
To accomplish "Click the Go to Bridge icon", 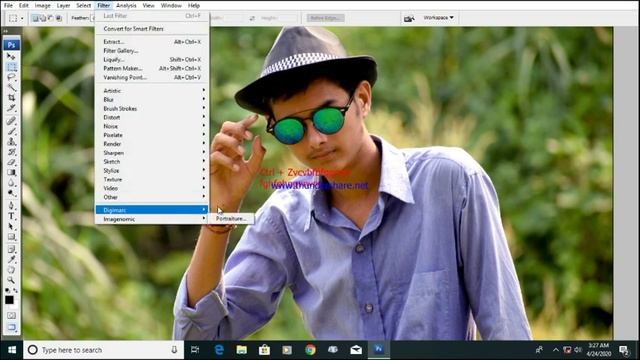I will click(409, 18).
